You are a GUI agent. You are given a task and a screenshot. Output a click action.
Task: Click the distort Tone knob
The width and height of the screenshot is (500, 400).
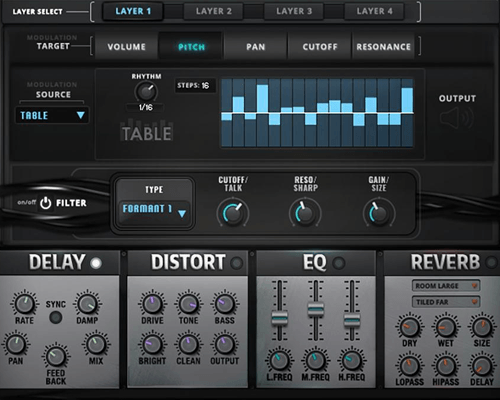[x=189, y=304]
